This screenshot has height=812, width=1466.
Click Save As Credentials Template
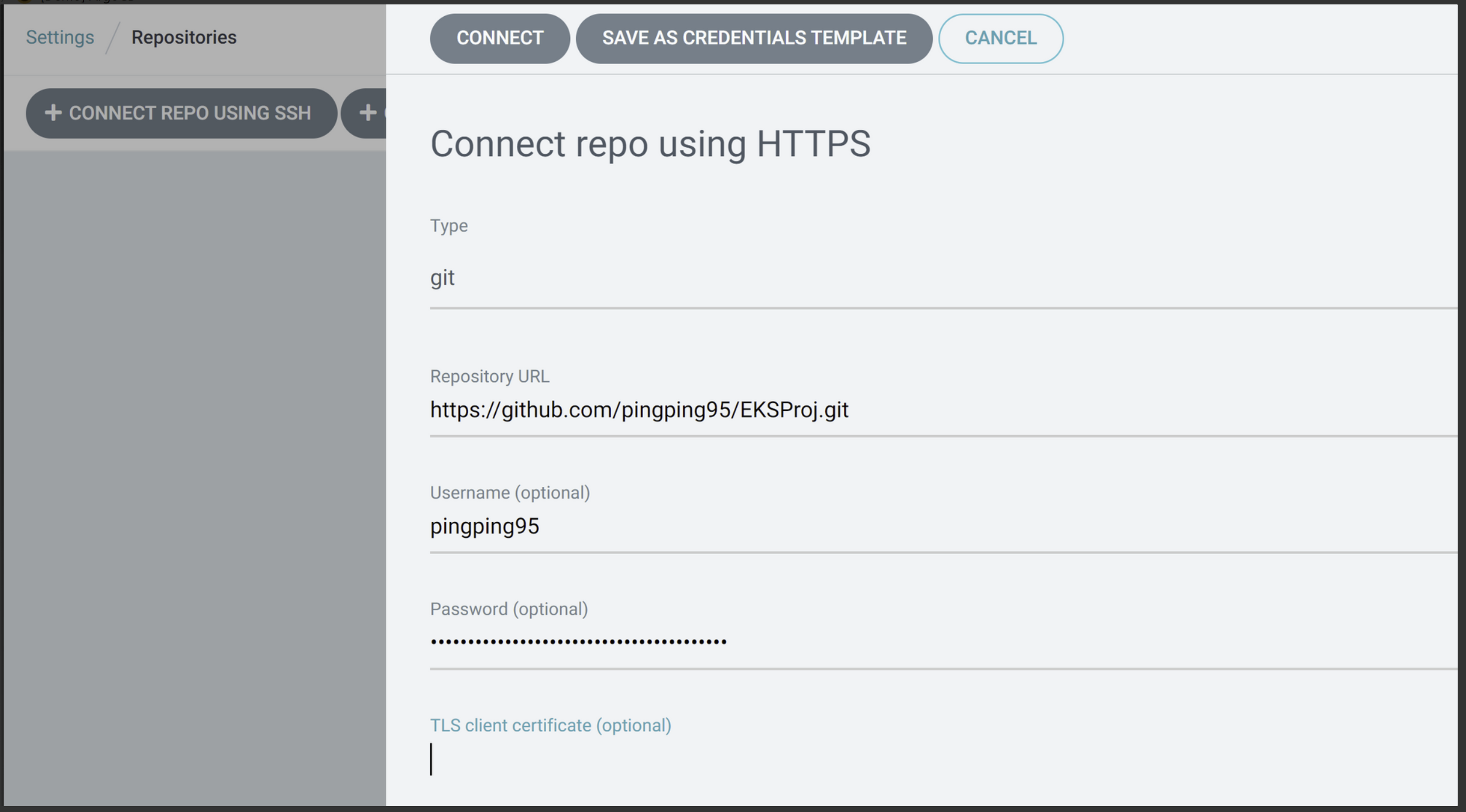[x=754, y=38]
